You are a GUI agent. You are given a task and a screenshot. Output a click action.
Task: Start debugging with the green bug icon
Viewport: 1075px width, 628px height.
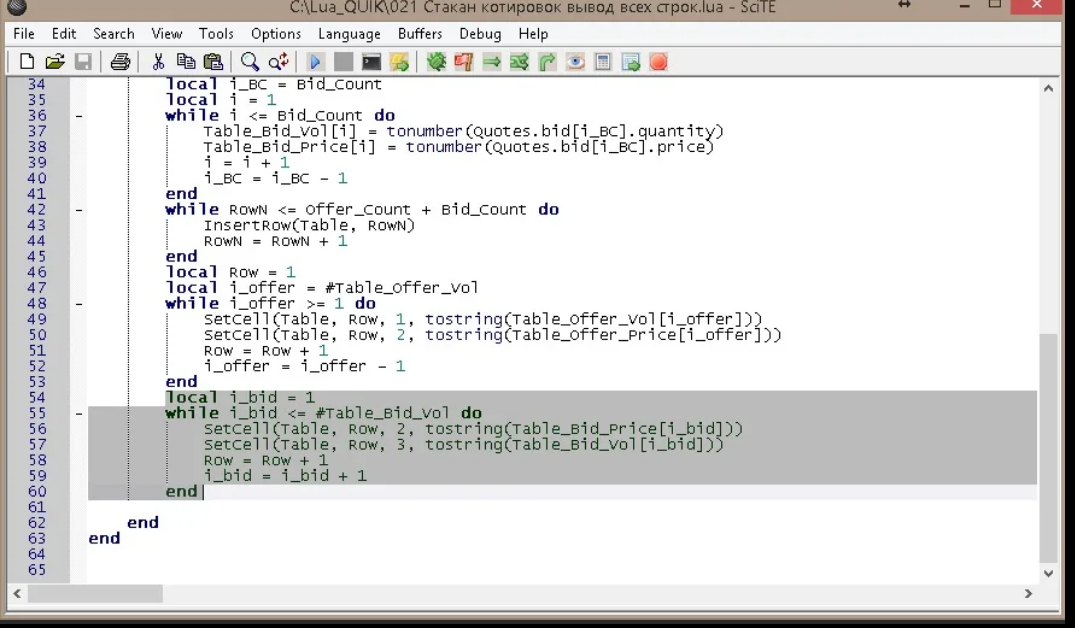tap(436, 62)
